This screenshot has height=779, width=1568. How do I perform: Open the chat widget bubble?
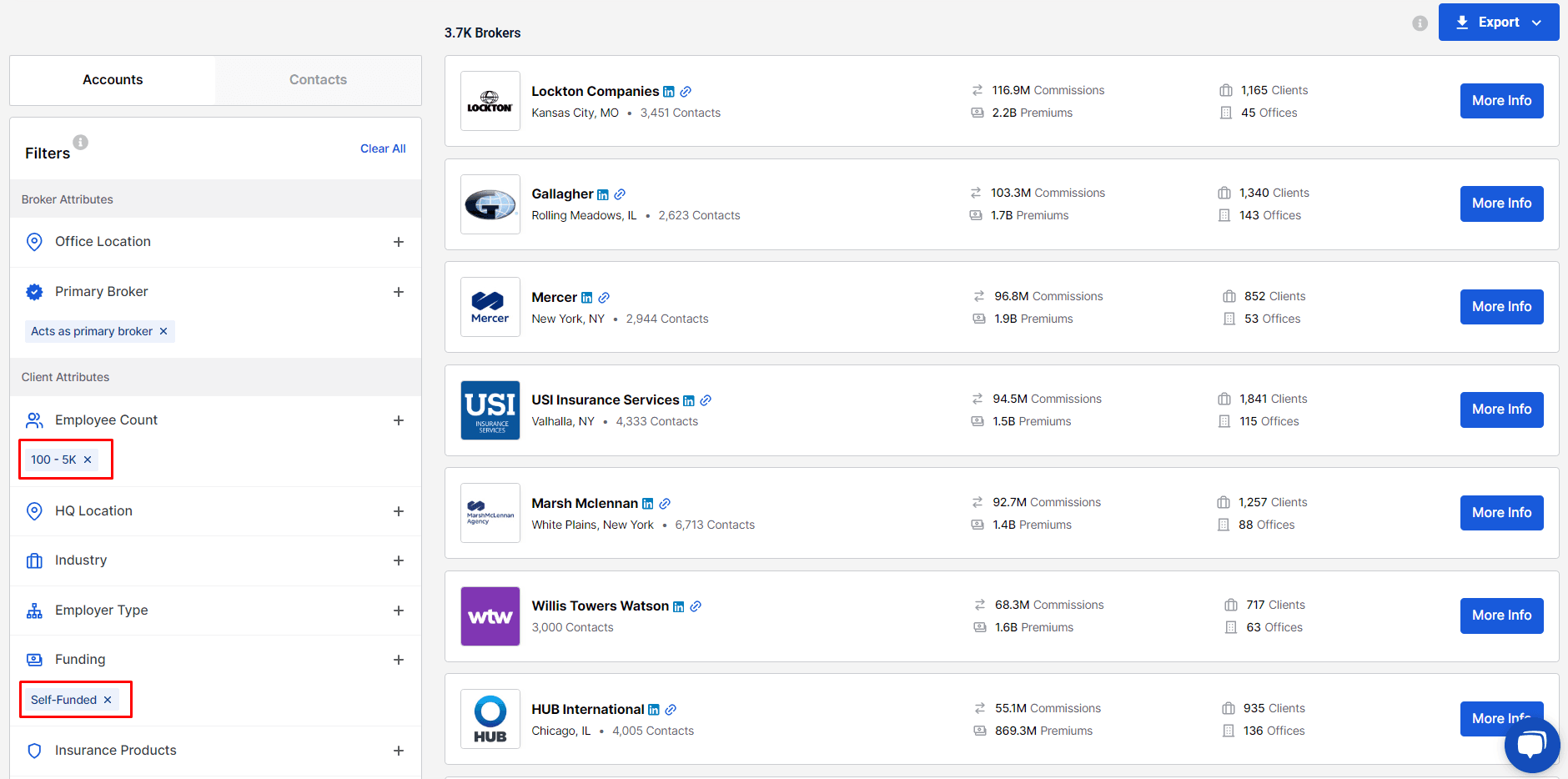click(x=1532, y=744)
